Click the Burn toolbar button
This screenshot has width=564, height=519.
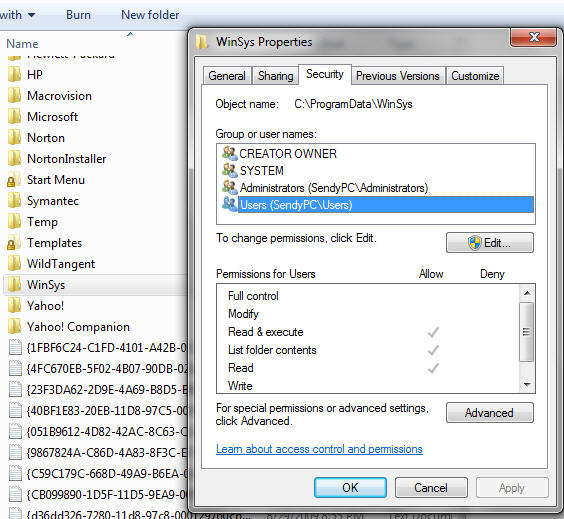tap(78, 15)
